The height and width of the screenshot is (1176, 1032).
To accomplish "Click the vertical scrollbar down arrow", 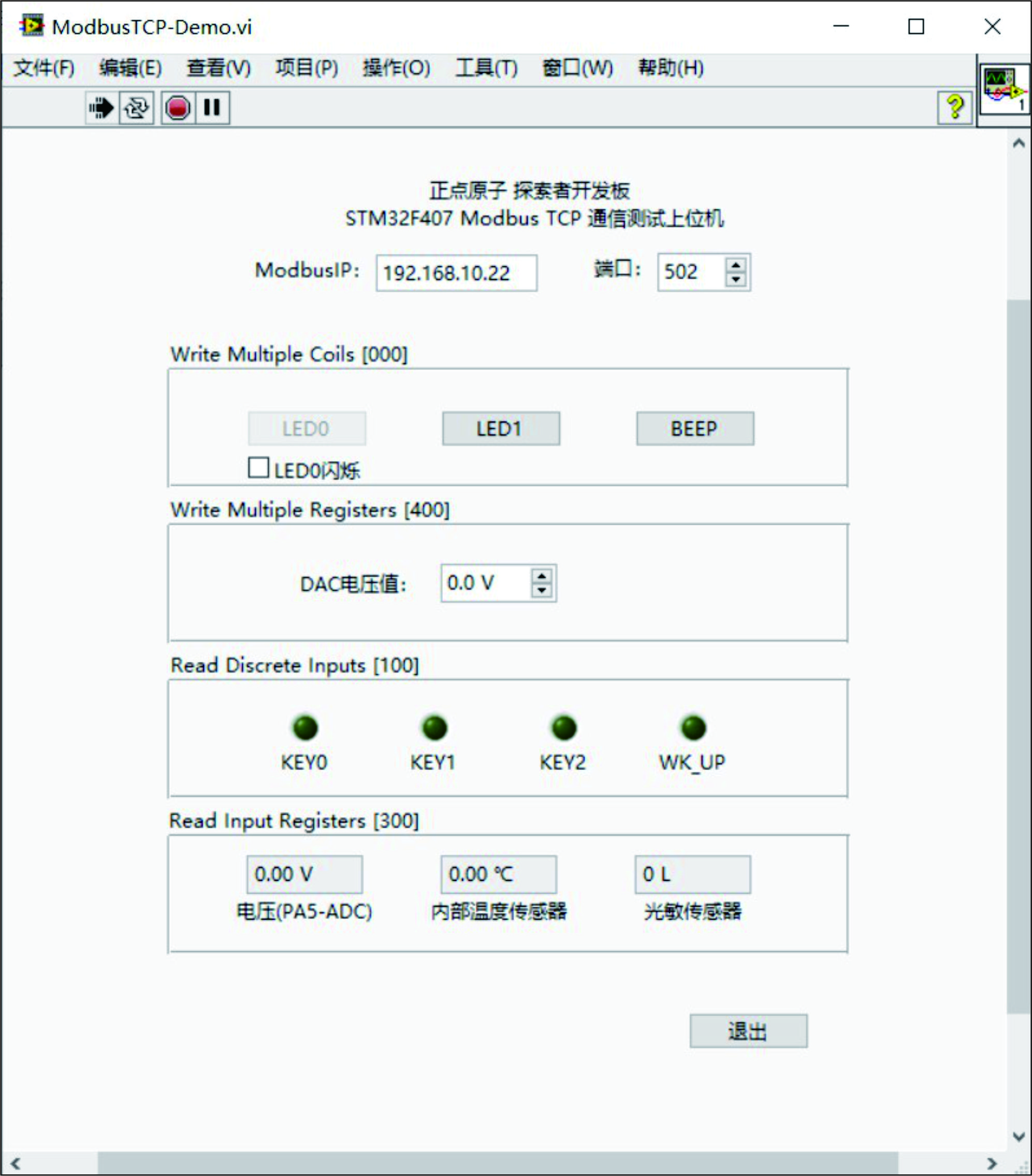I will [1019, 1137].
